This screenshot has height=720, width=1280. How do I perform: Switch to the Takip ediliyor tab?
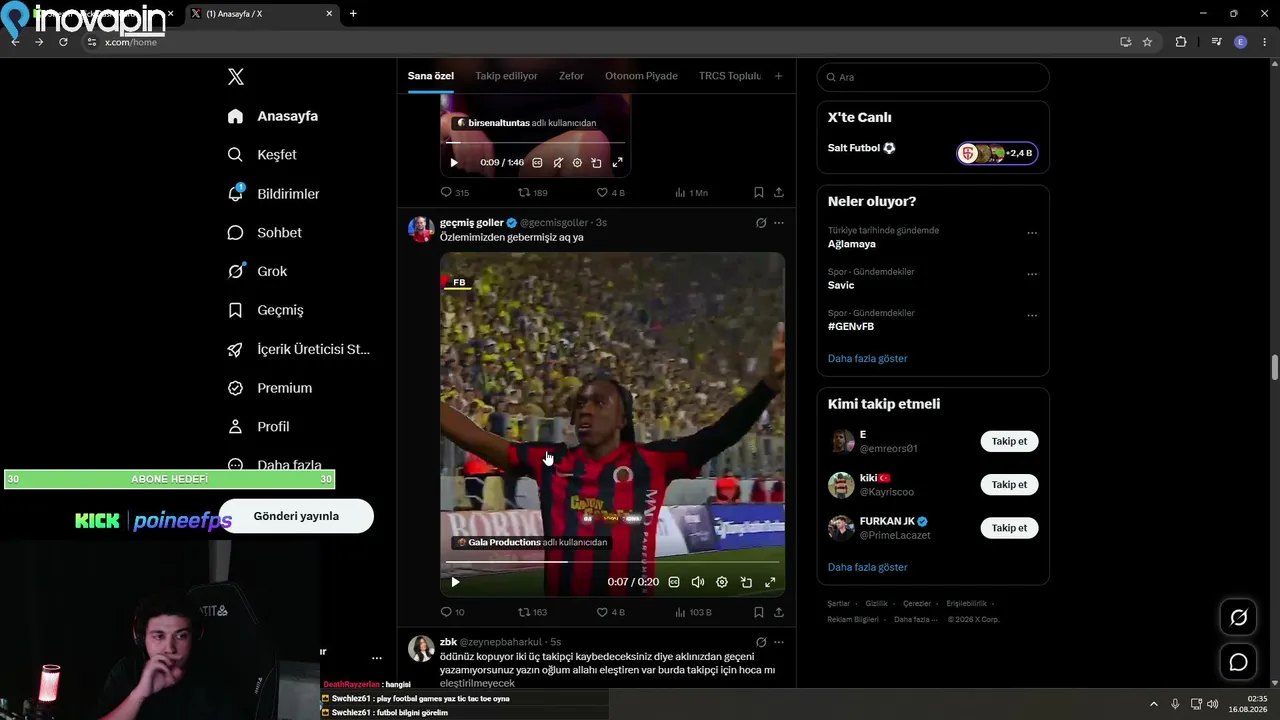[x=506, y=76]
